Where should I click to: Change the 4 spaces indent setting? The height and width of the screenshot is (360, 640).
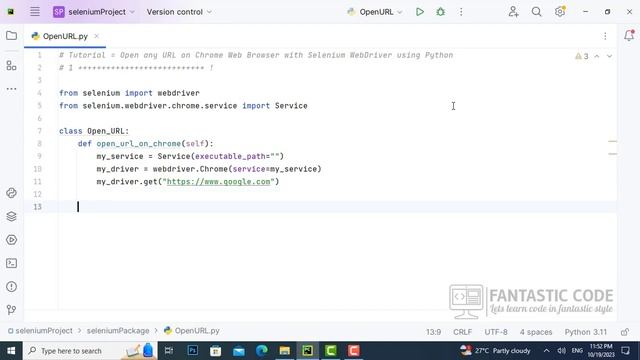point(536,332)
